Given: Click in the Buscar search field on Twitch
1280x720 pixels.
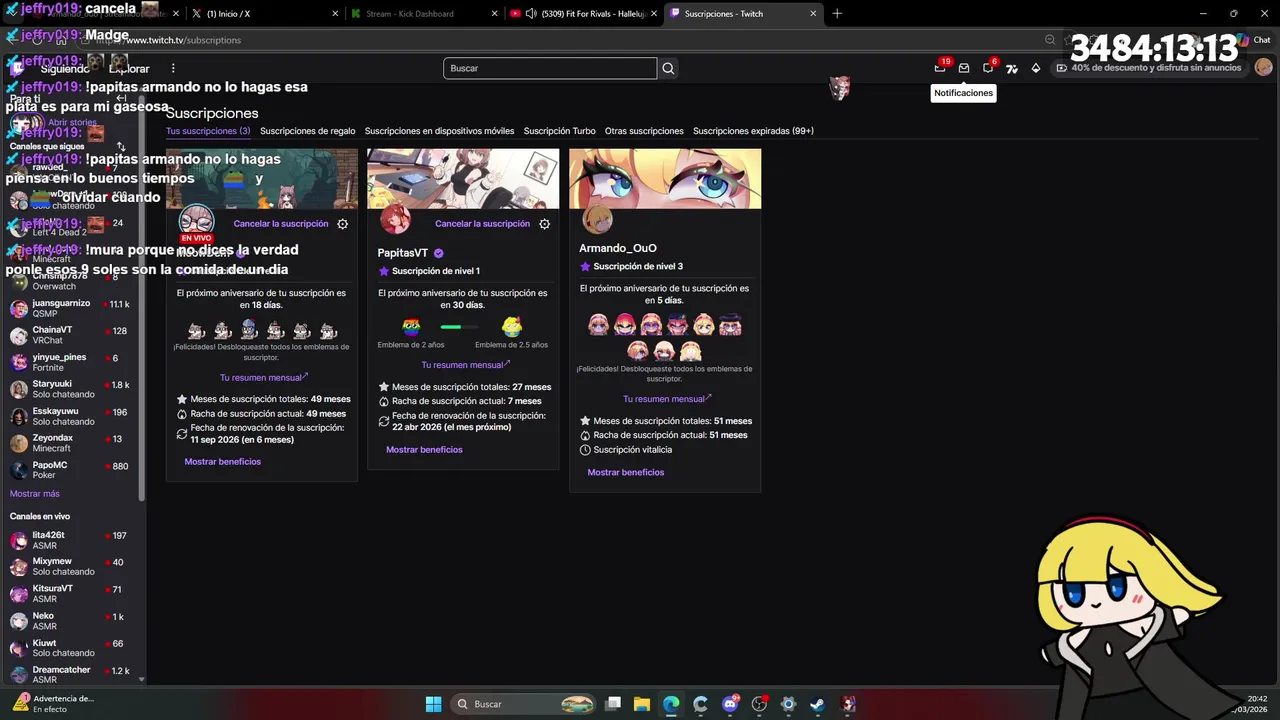Looking at the screenshot, I should [550, 68].
